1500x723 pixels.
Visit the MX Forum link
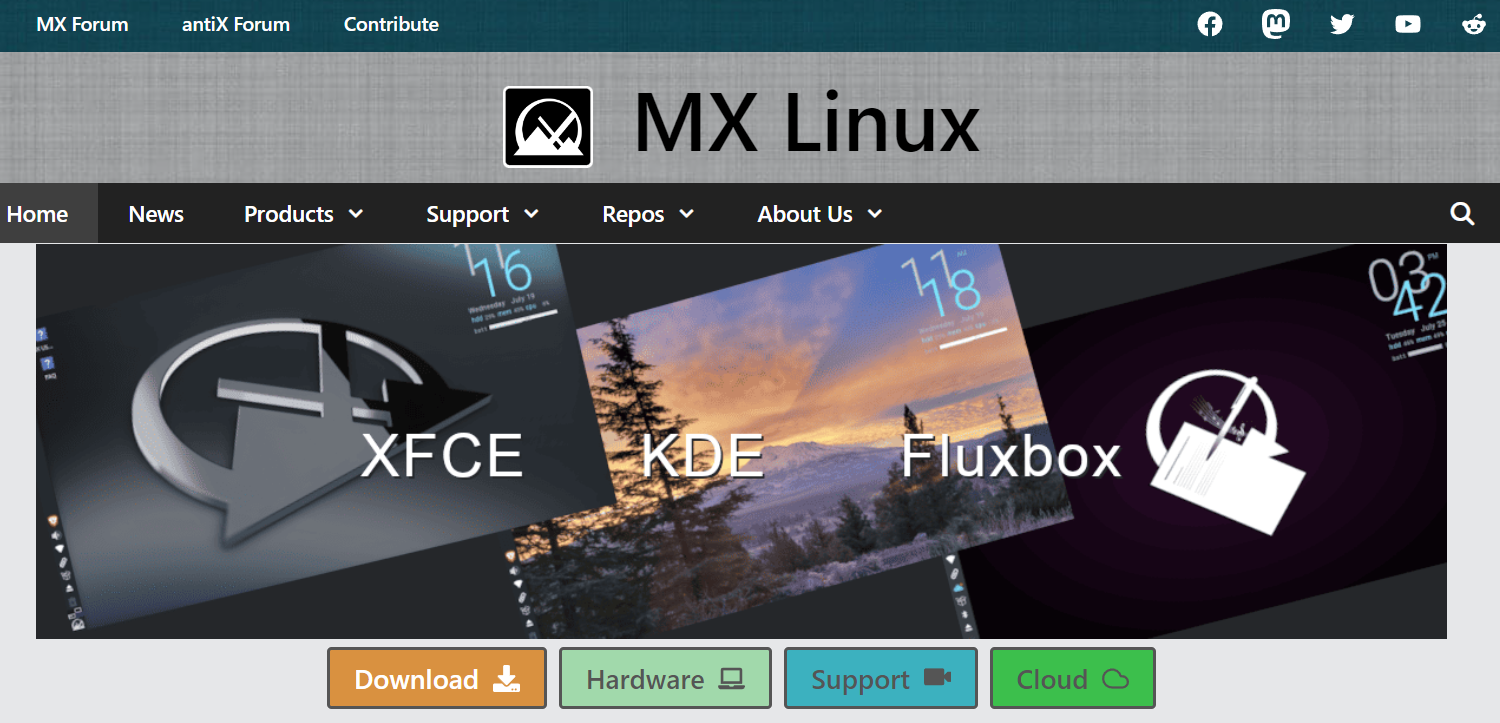[x=82, y=25]
